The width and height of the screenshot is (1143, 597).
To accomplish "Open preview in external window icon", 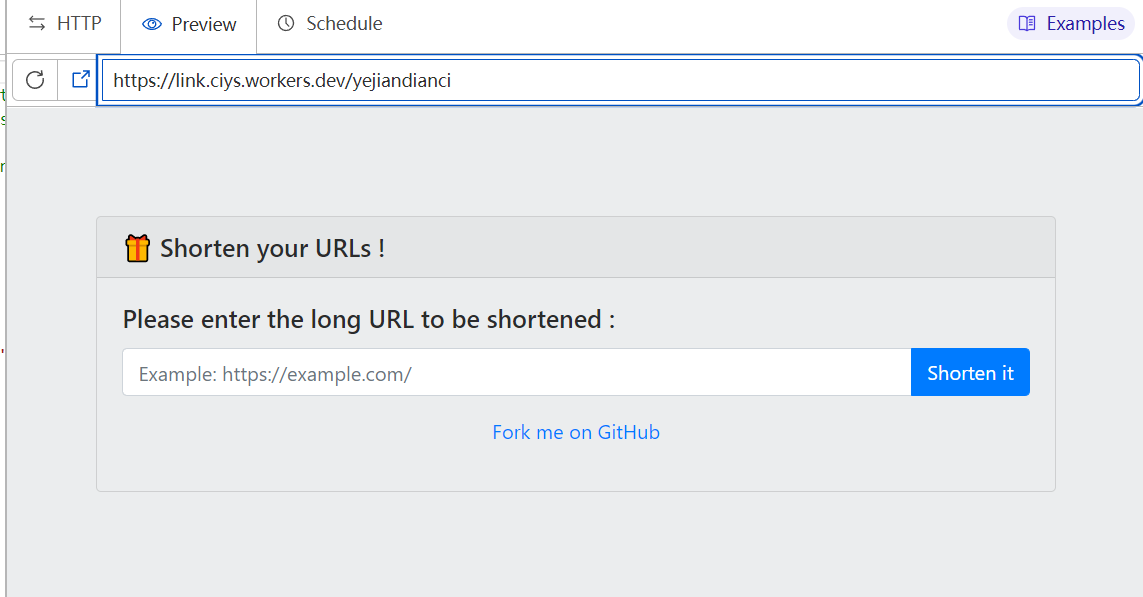I will 80,80.
